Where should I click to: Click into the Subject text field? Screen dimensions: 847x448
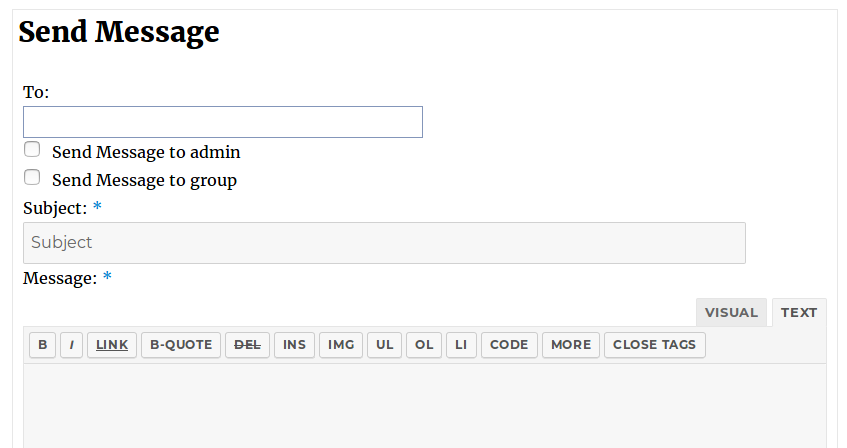click(x=384, y=243)
